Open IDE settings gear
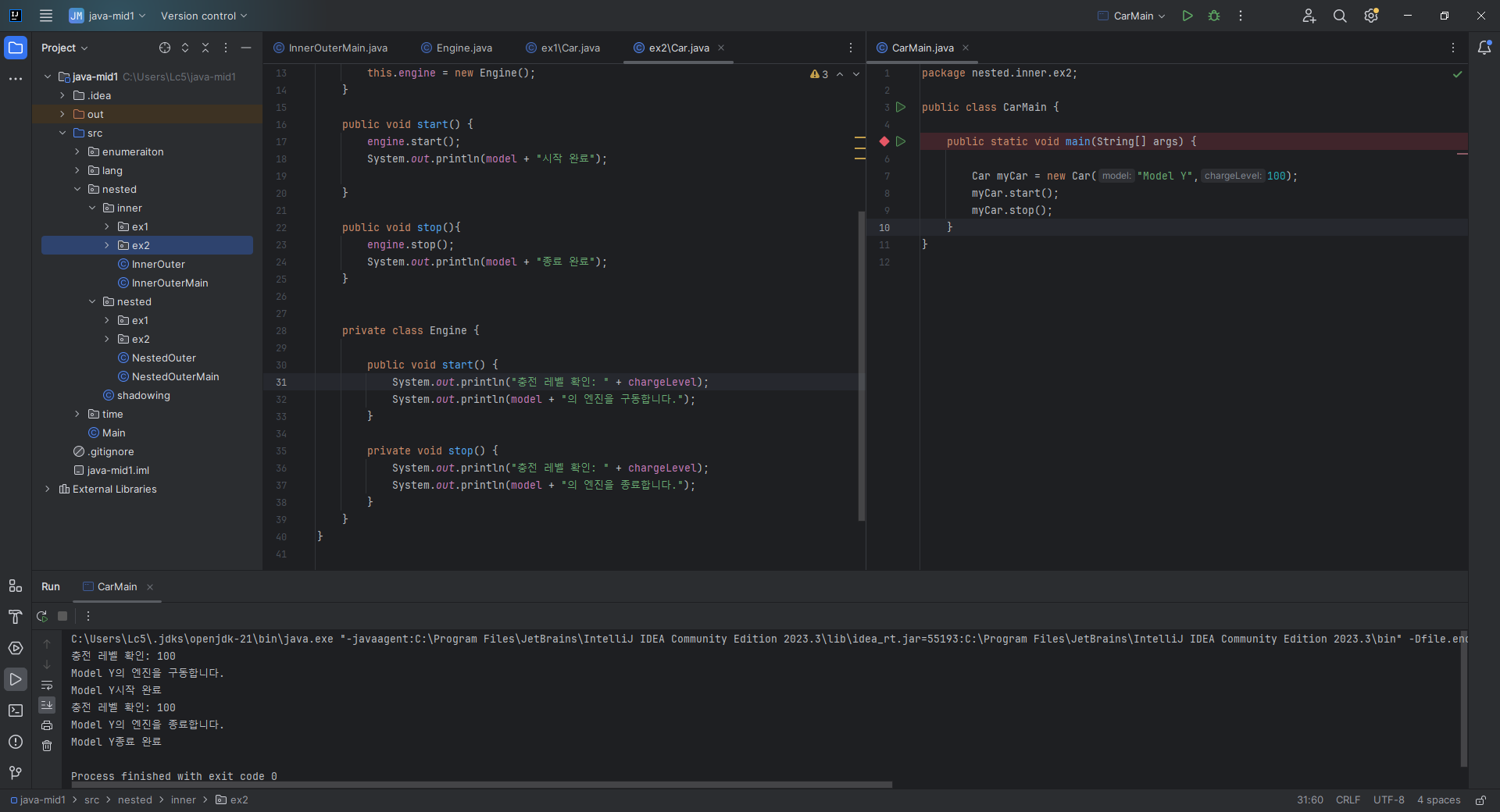The width and height of the screenshot is (1500, 812). pyautogui.click(x=1371, y=16)
